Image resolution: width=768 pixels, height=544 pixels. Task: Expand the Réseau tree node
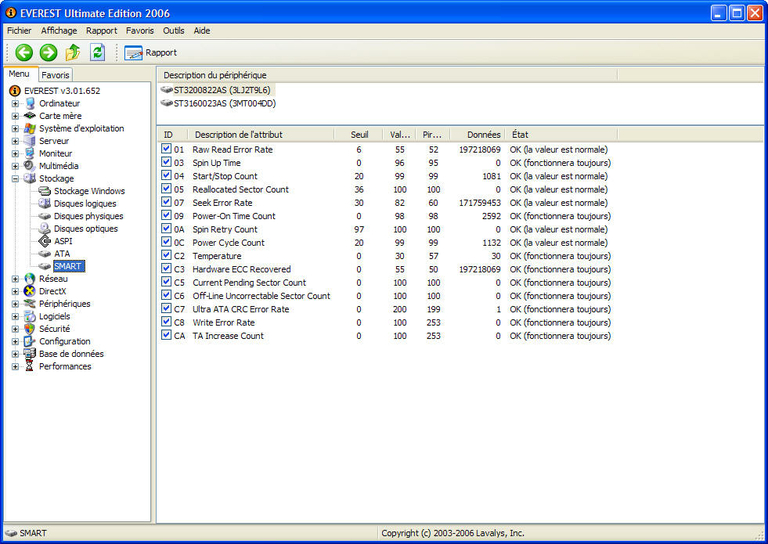15,279
